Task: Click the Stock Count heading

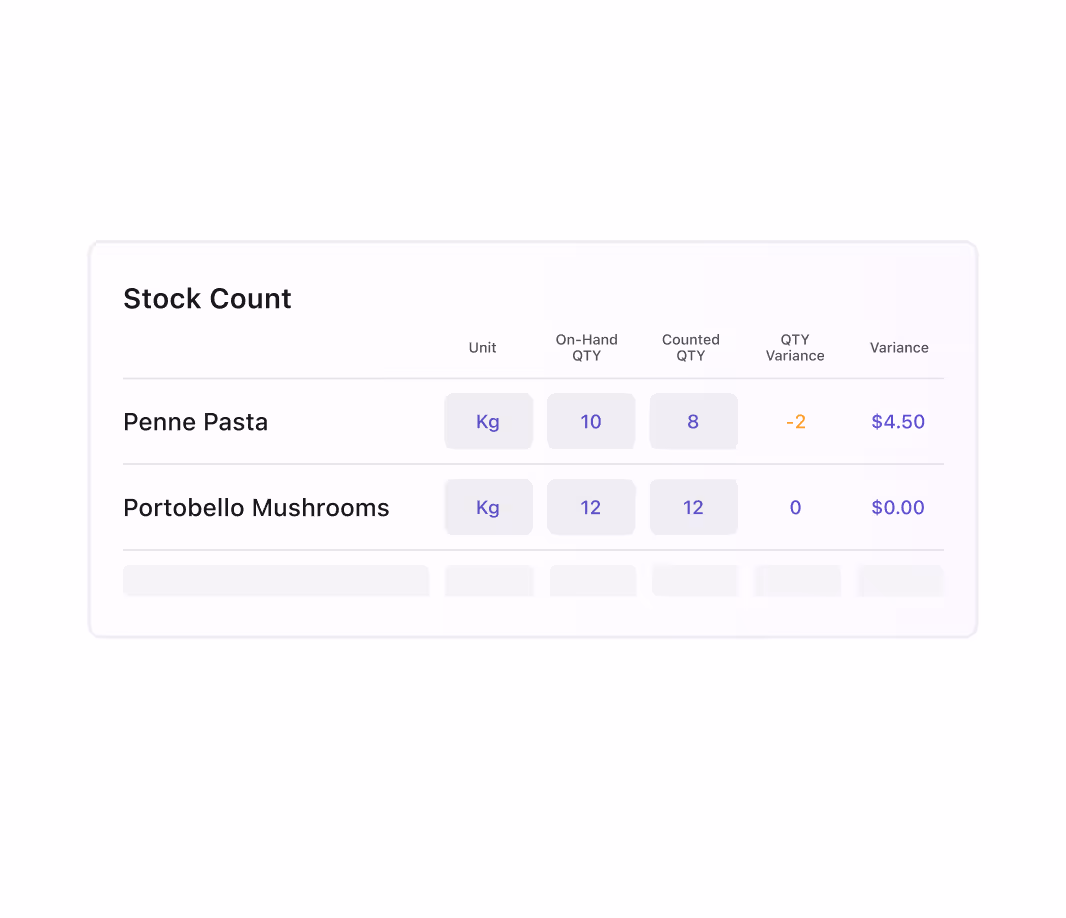Action: [207, 299]
